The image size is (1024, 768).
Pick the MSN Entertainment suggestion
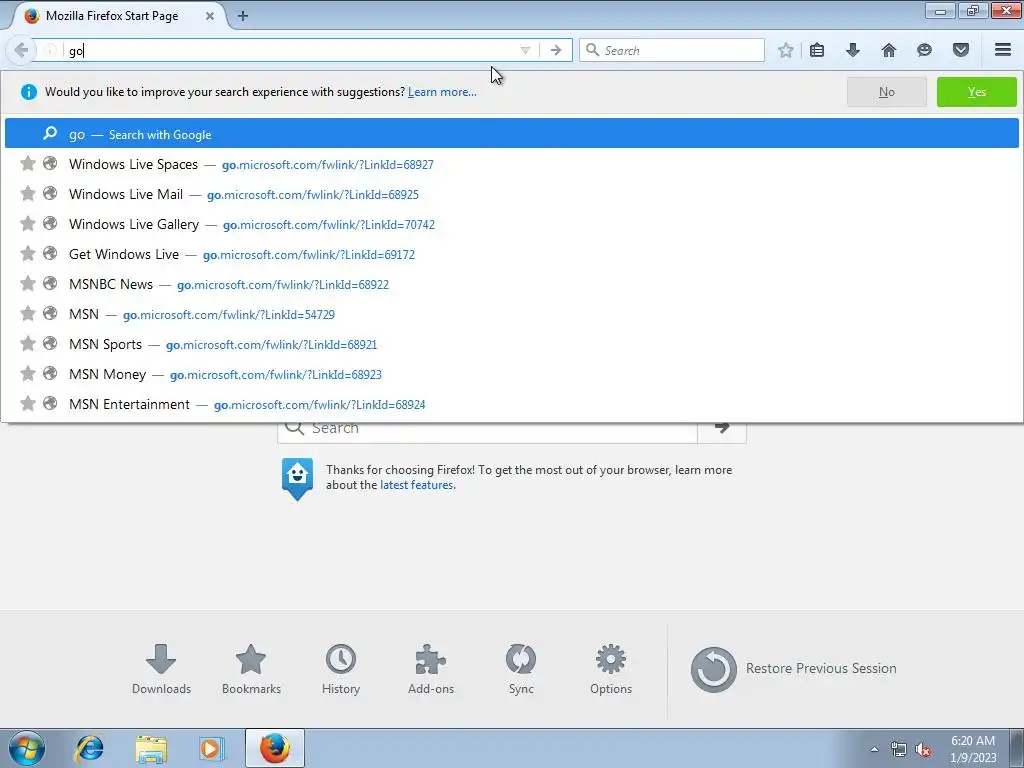pos(511,404)
